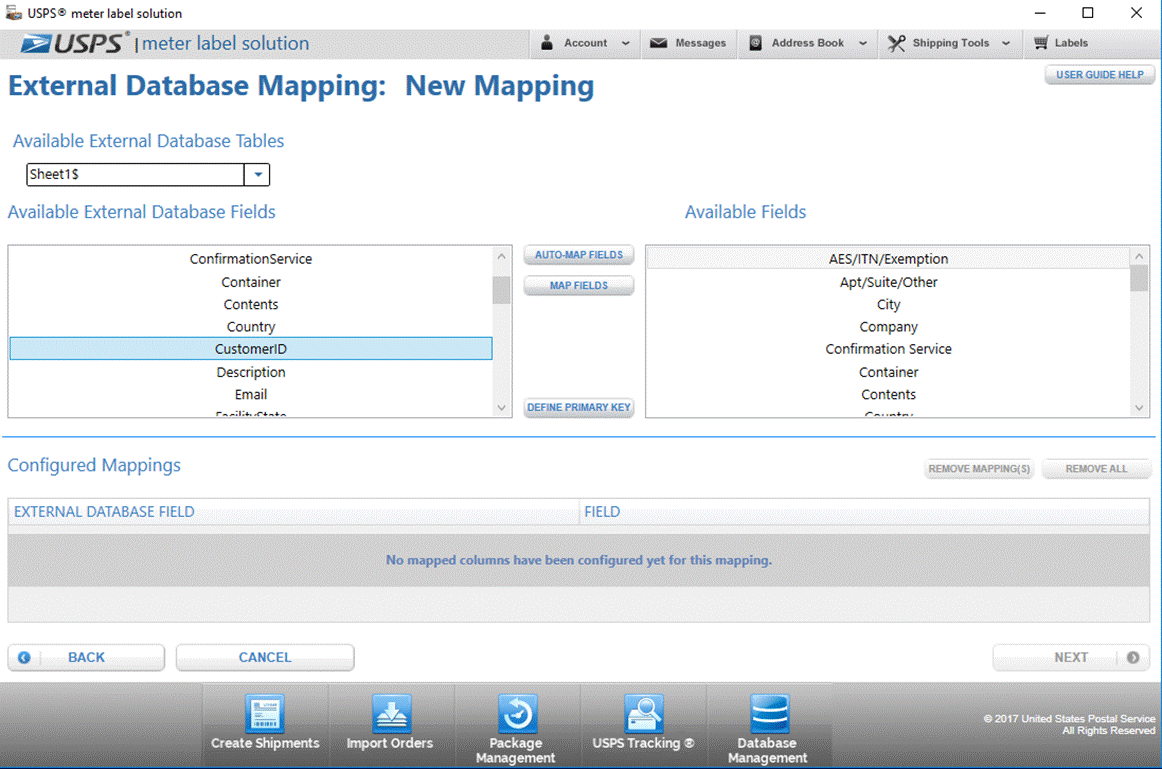This screenshot has width=1162, height=769.
Task: Click the Field column header
Action: click(864, 512)
